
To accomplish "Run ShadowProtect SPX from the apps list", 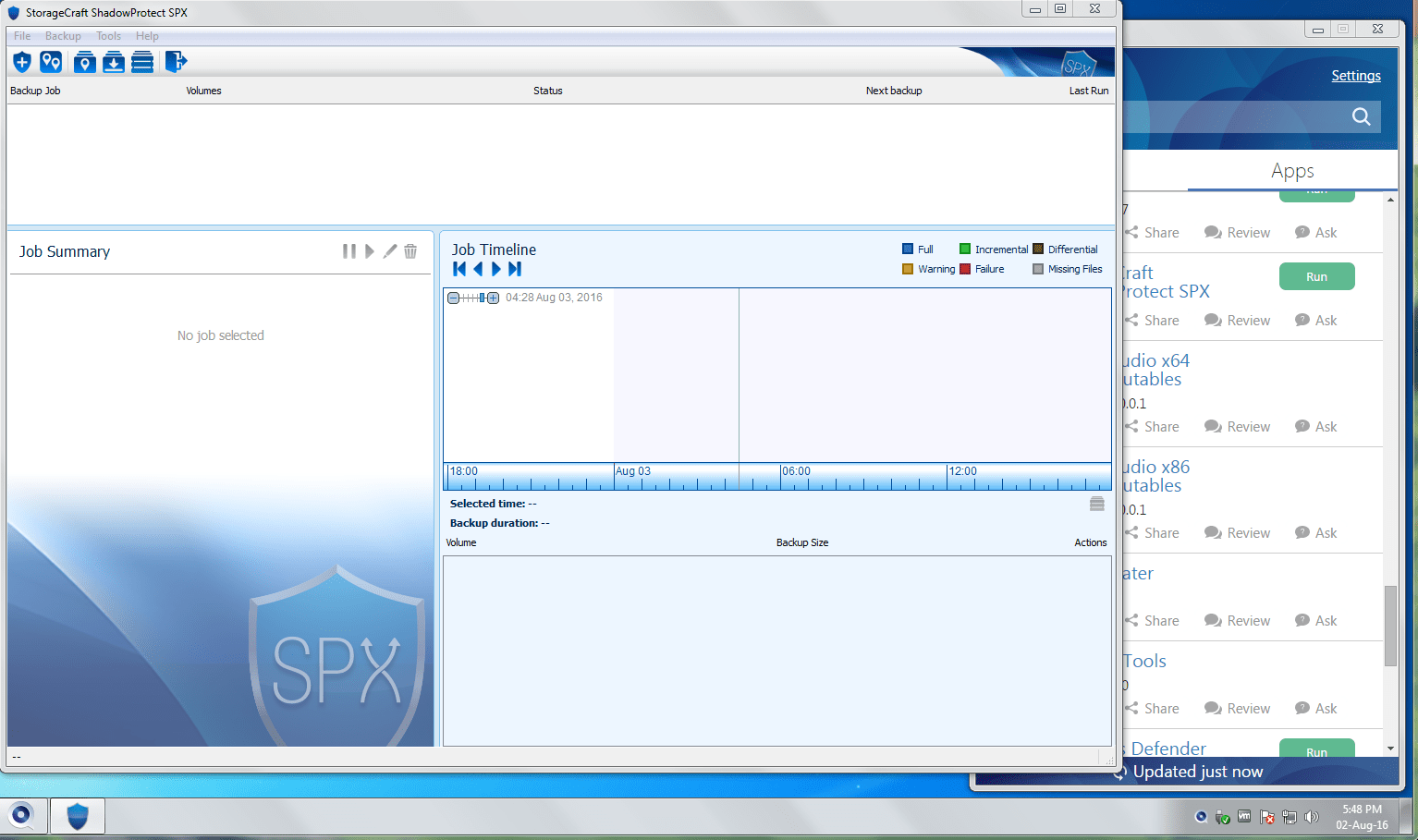I will 1316,275.
